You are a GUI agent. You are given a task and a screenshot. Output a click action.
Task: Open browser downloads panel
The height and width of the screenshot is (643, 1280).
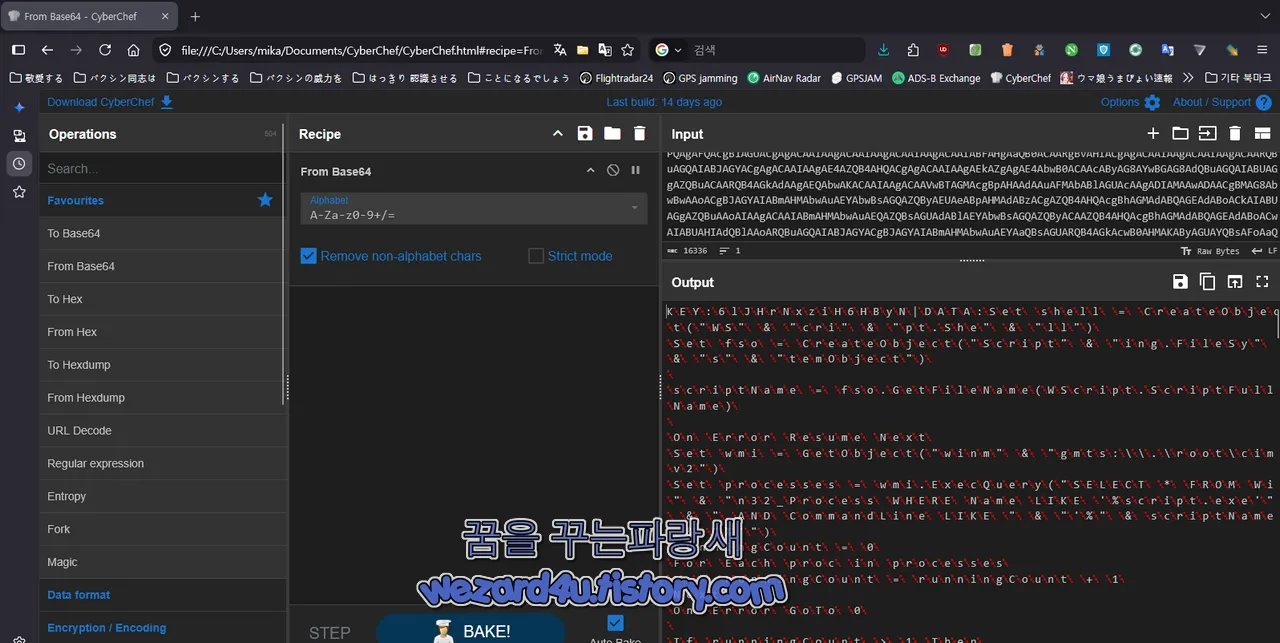point(883,49)
